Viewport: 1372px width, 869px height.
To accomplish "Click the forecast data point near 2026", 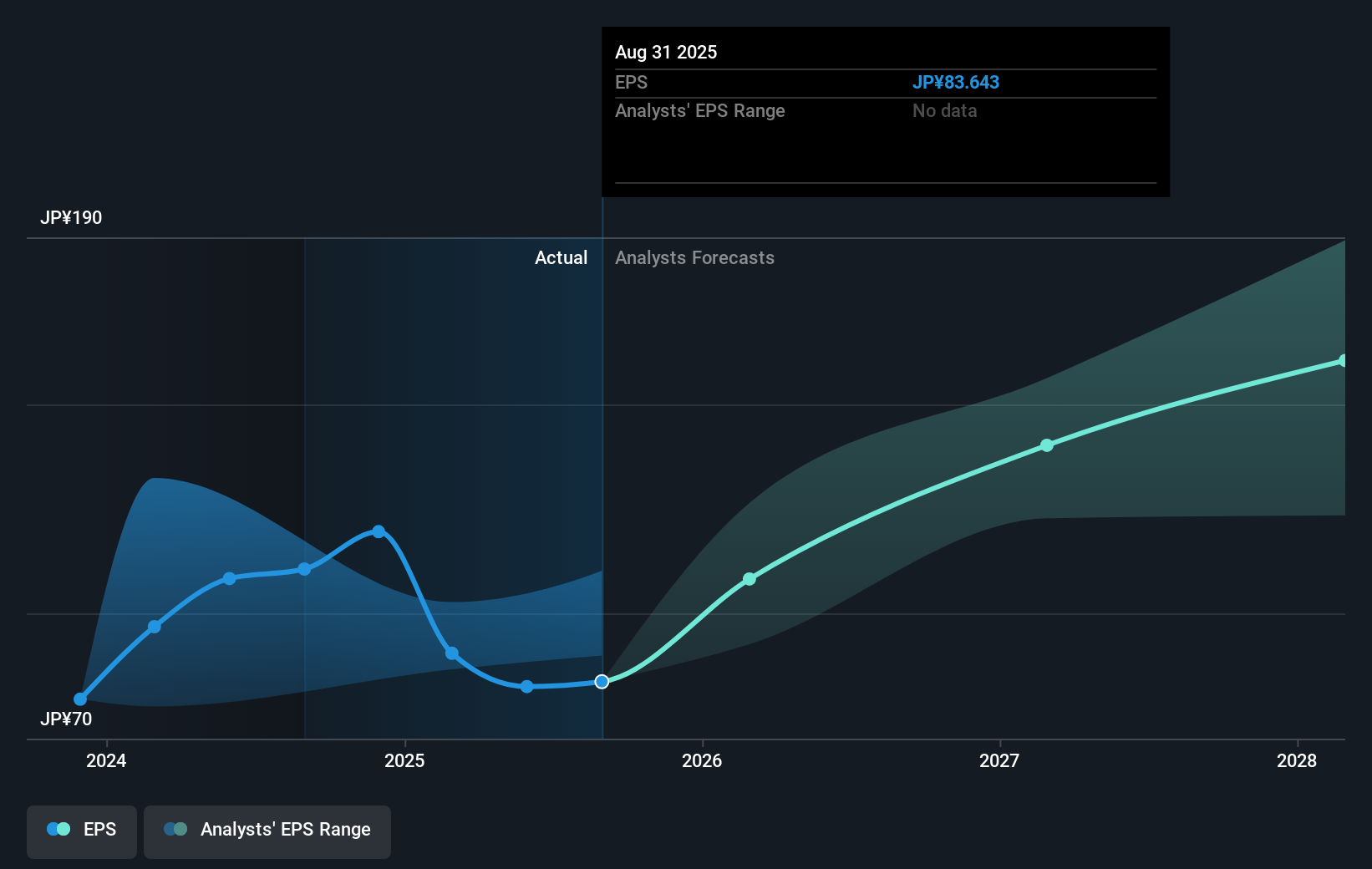I will pyautogui.click(x=750, y=577).
